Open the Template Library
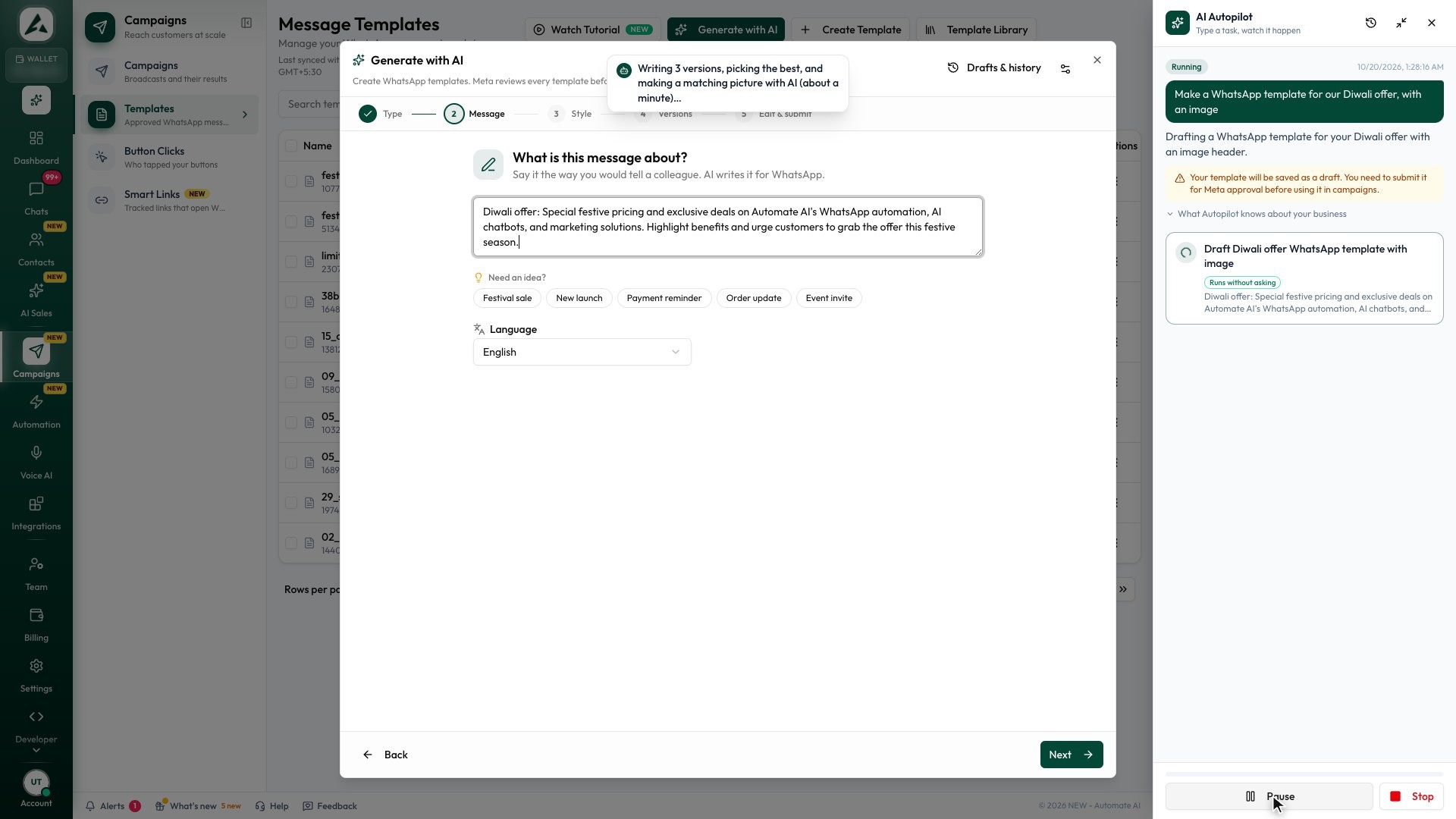This screenshot has height=819, width=1456. tap(976, 30)
